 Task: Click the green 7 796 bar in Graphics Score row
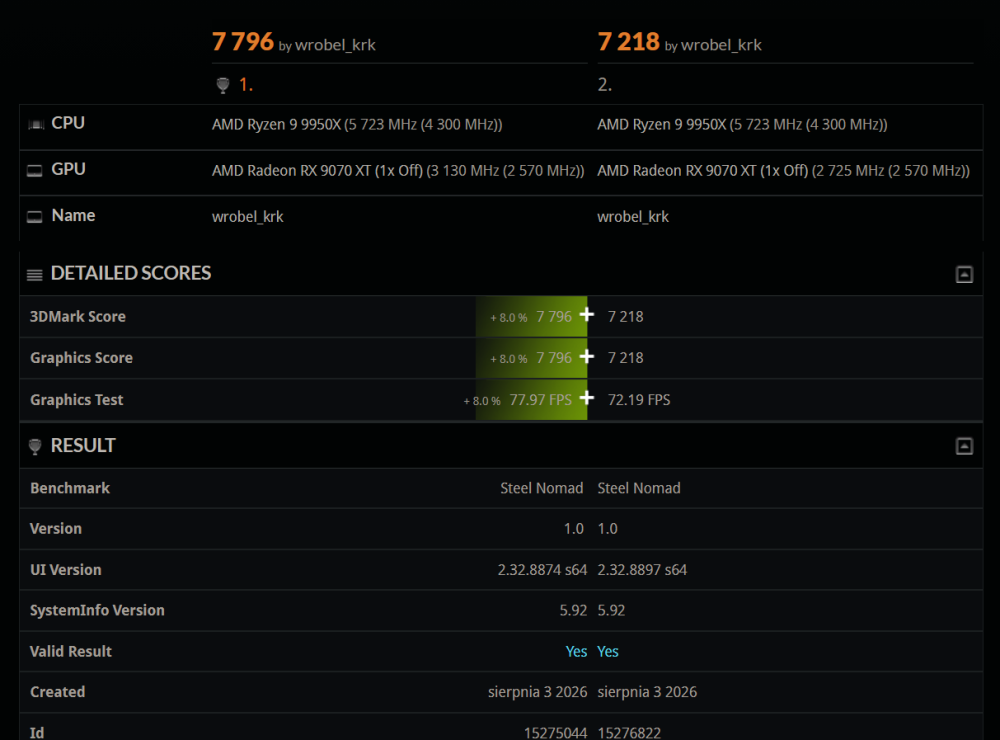coord(531,358)
